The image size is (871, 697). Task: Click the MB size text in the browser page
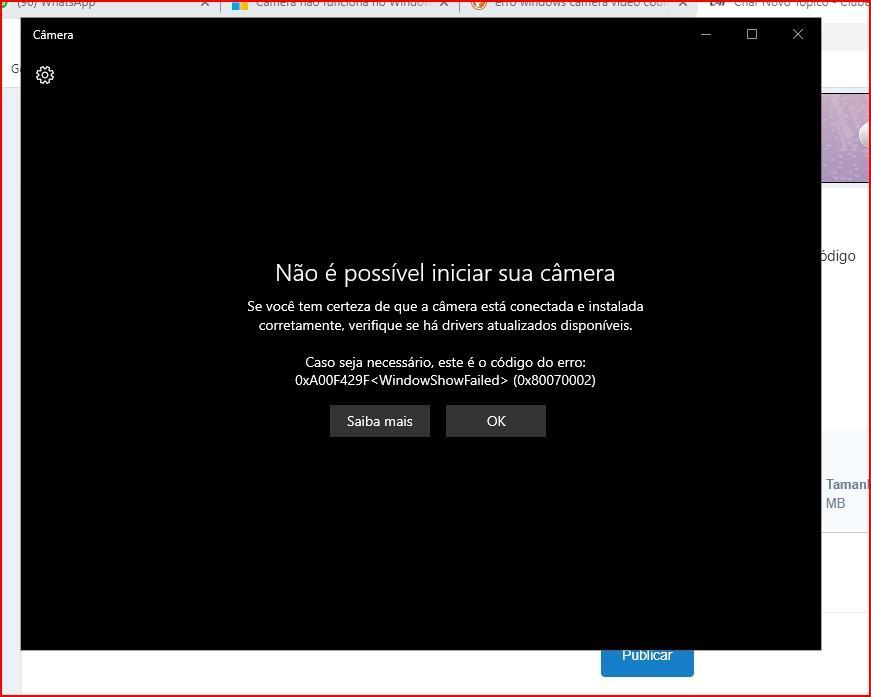click(x=835, y=504)
